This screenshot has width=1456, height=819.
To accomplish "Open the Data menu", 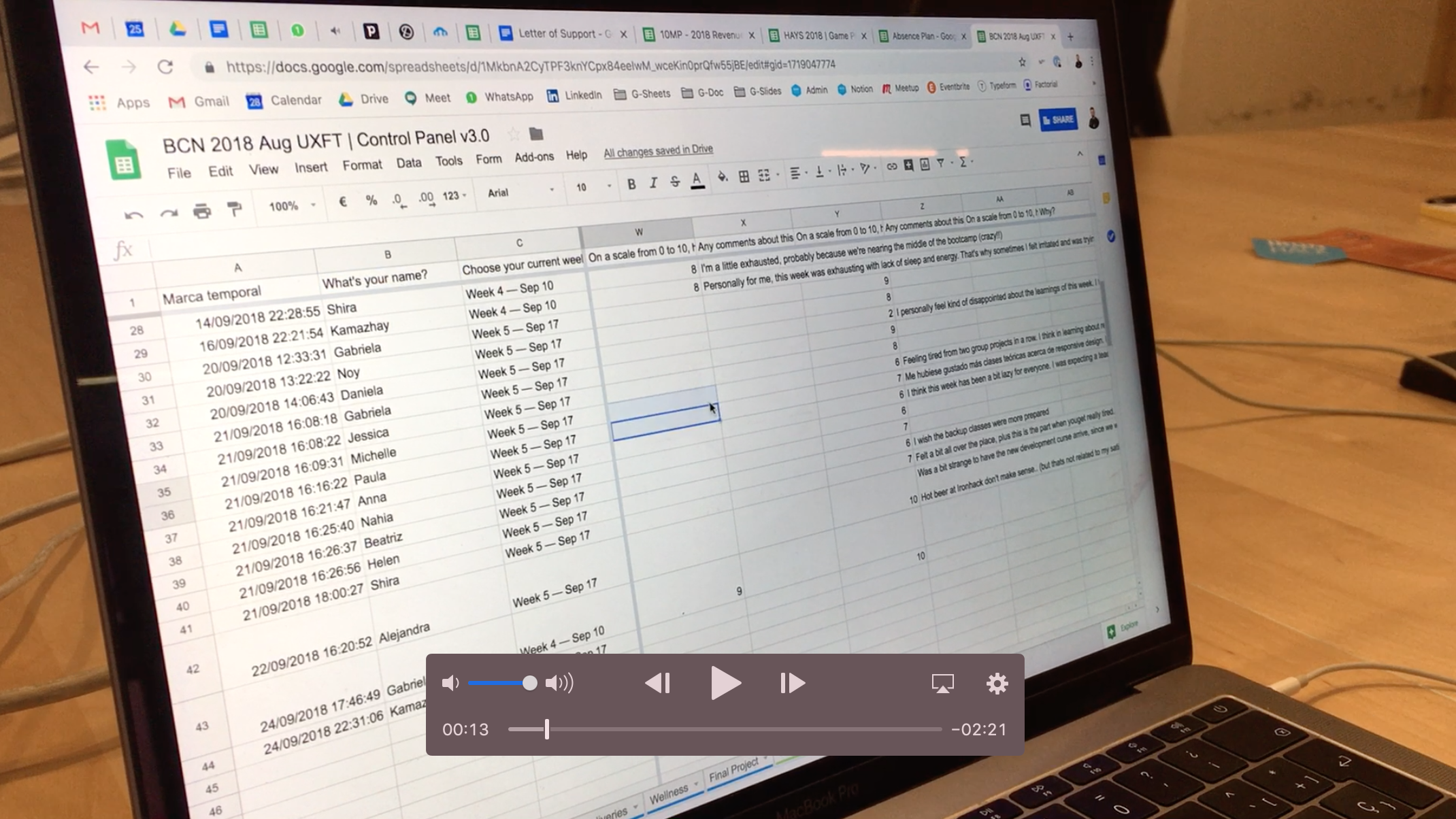I will point(409,163).
